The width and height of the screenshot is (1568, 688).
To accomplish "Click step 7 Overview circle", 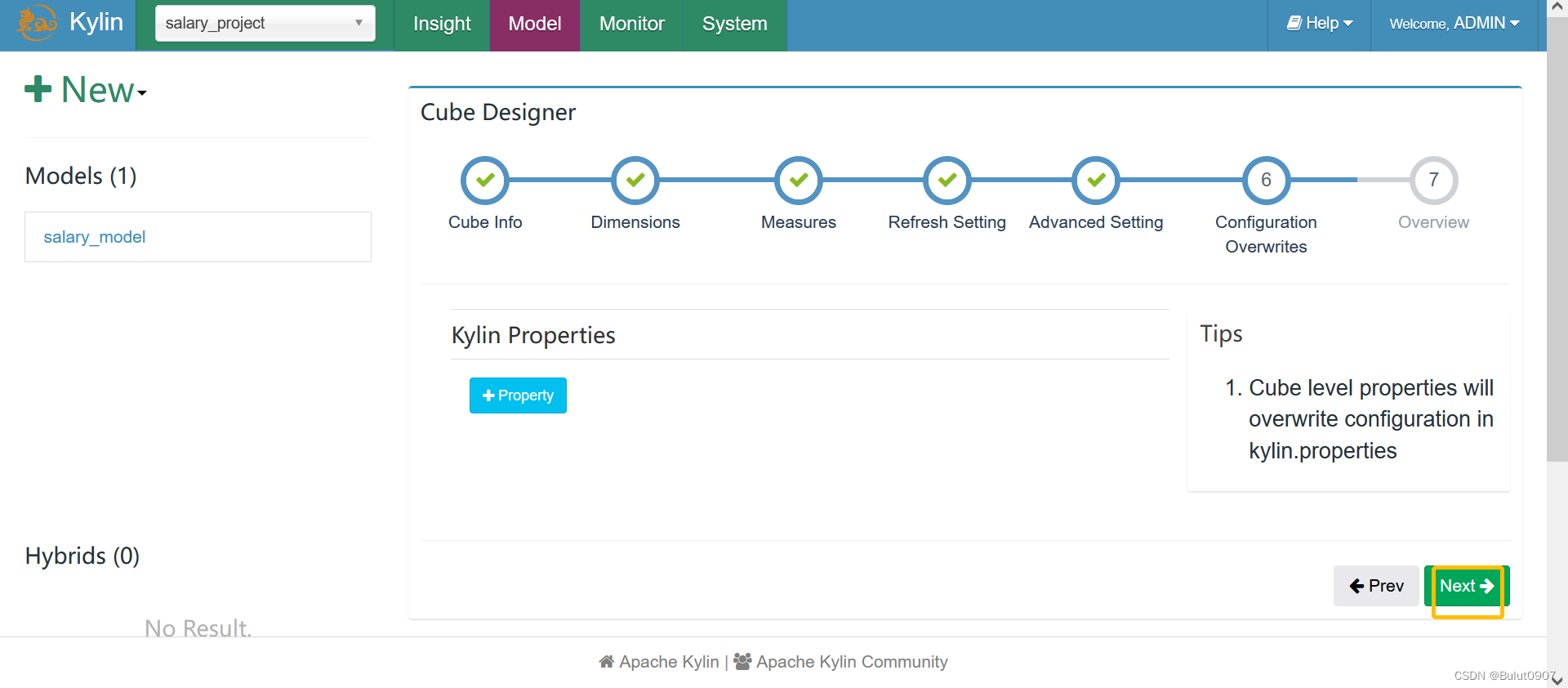I will 1433,180.
